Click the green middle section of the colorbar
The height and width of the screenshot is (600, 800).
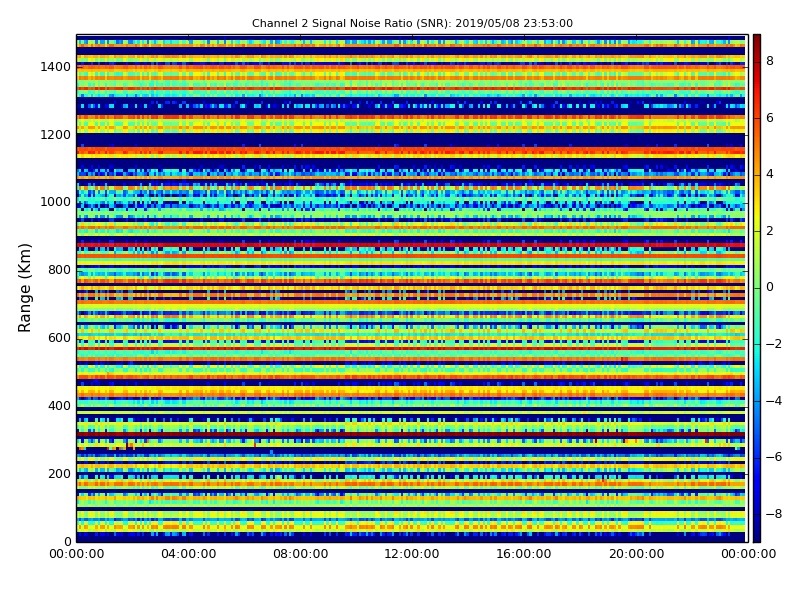[757, 288]
